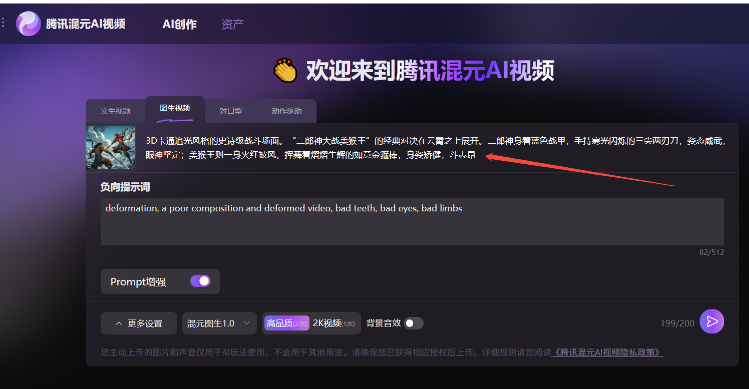
Task: Click the three-dot menu icon at left of the logo
Action: coord(3,22)
